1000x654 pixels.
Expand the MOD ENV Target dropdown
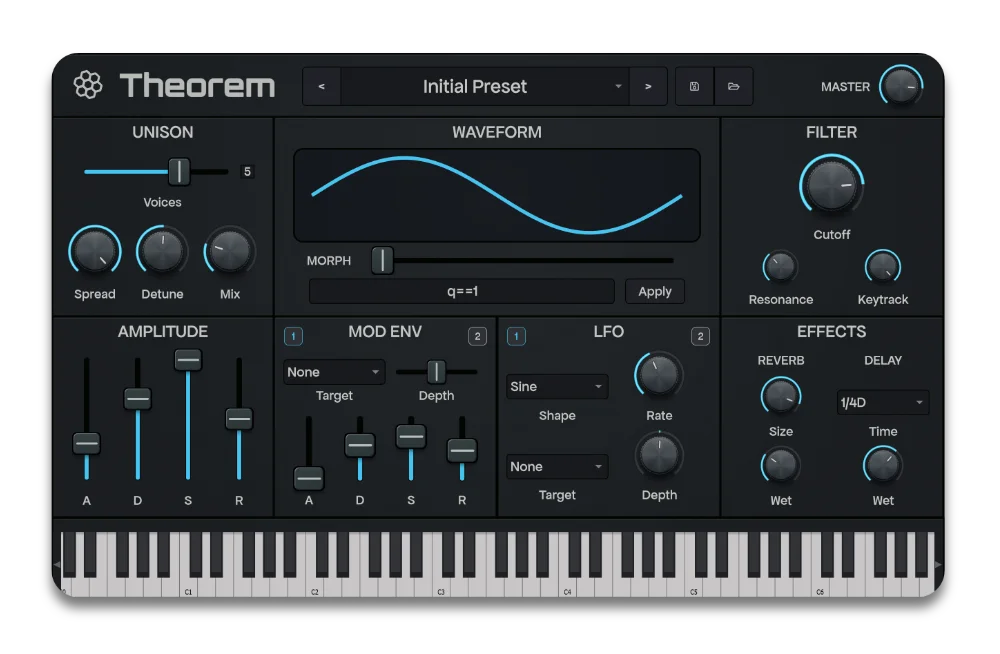[x=334, y=372]
